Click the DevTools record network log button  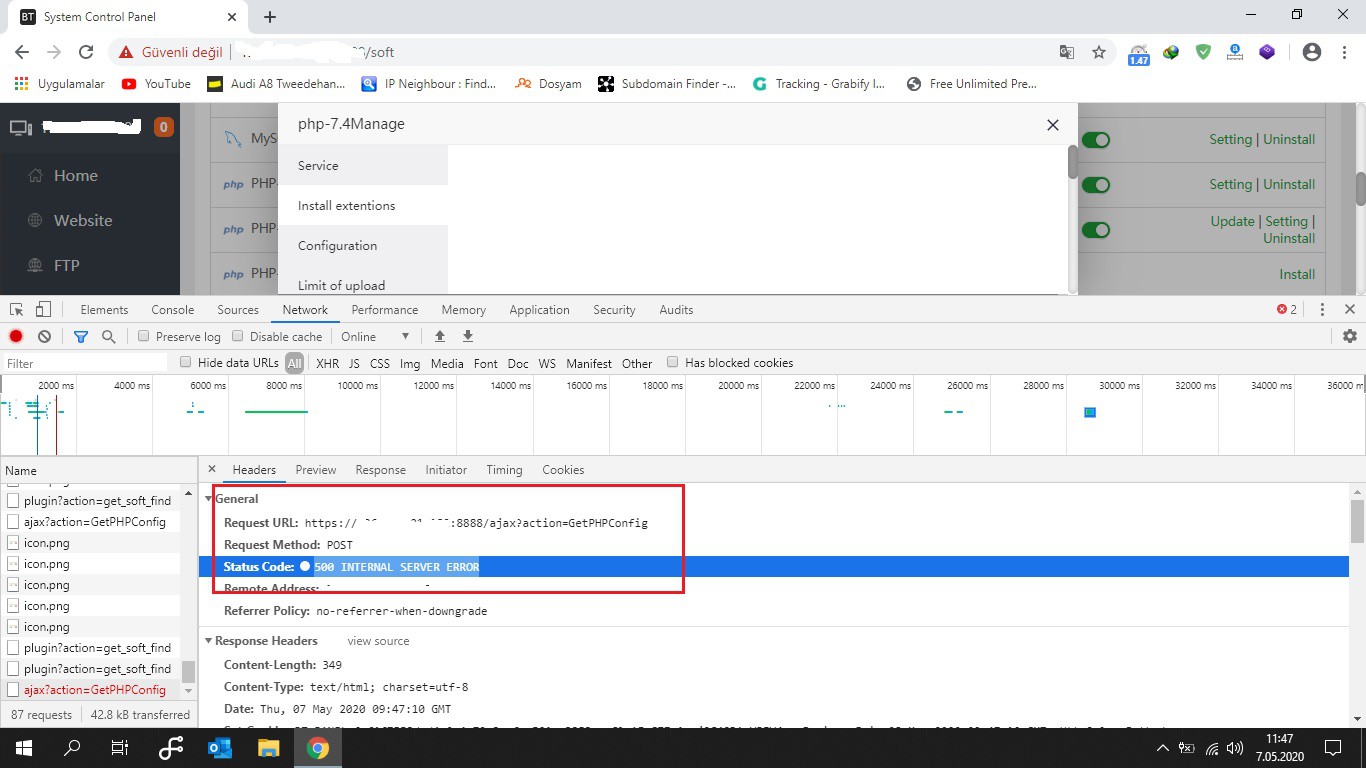16,336
